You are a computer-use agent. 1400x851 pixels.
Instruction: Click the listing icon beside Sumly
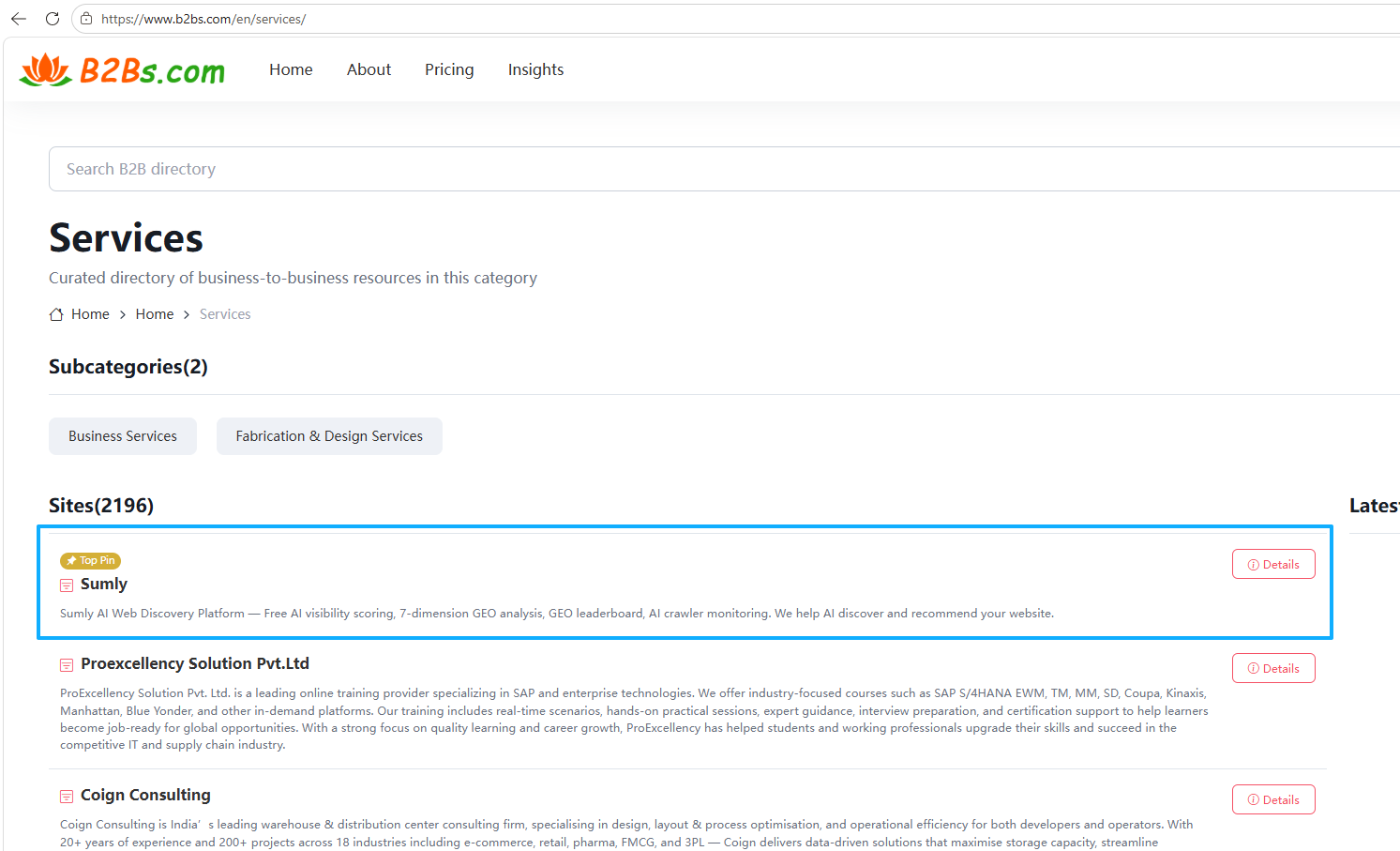click(67, 585)
